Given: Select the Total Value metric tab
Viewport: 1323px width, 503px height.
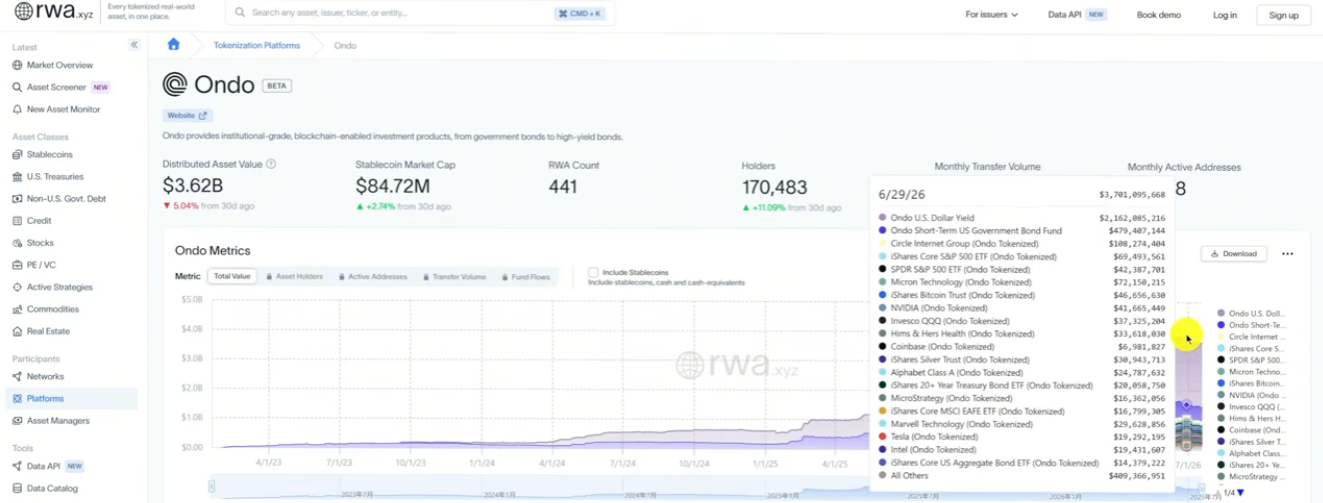Looking at the screenshot, I should pos(232,276).
